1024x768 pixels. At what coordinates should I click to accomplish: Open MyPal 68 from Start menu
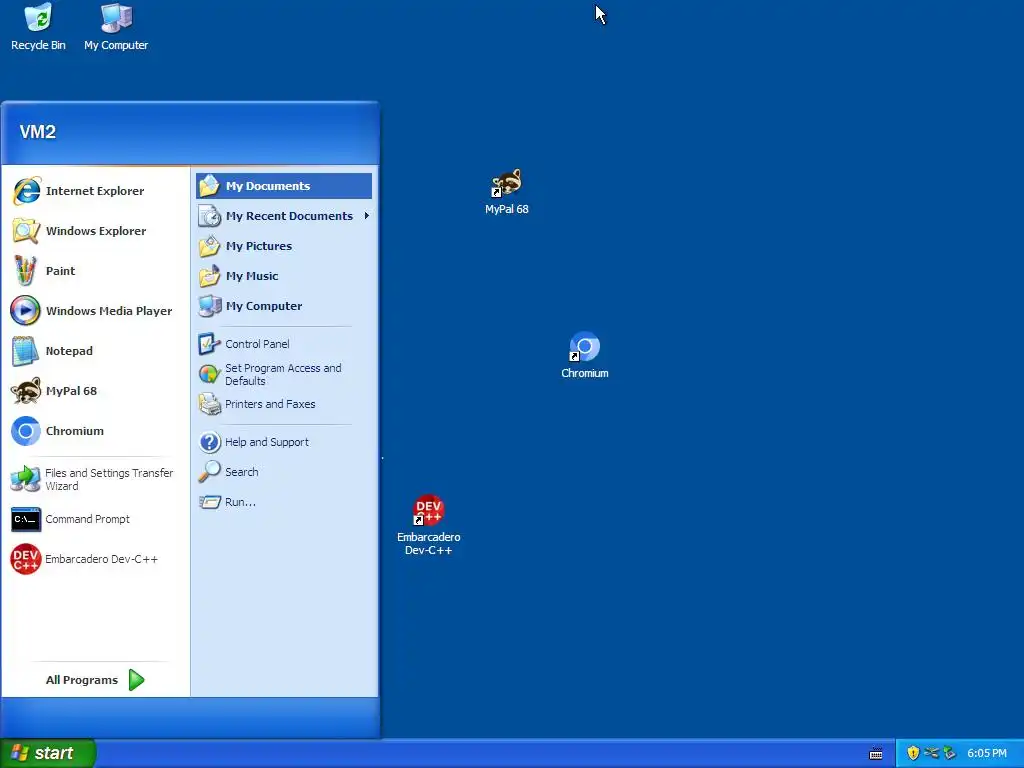click(95, 391)
